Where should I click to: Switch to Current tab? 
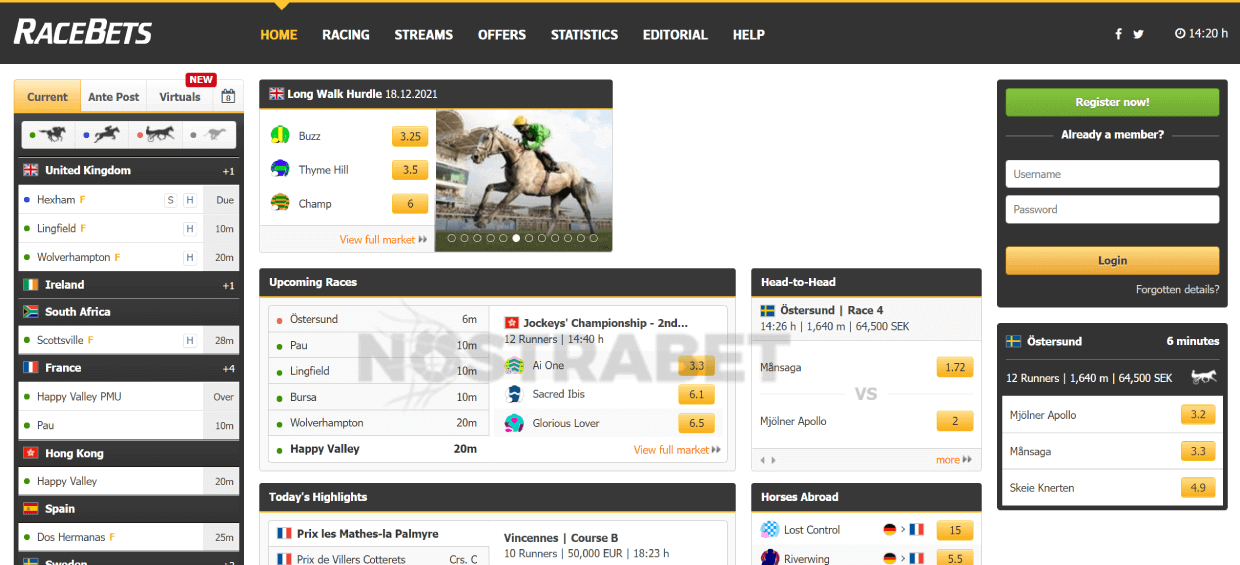coord(48,97)
